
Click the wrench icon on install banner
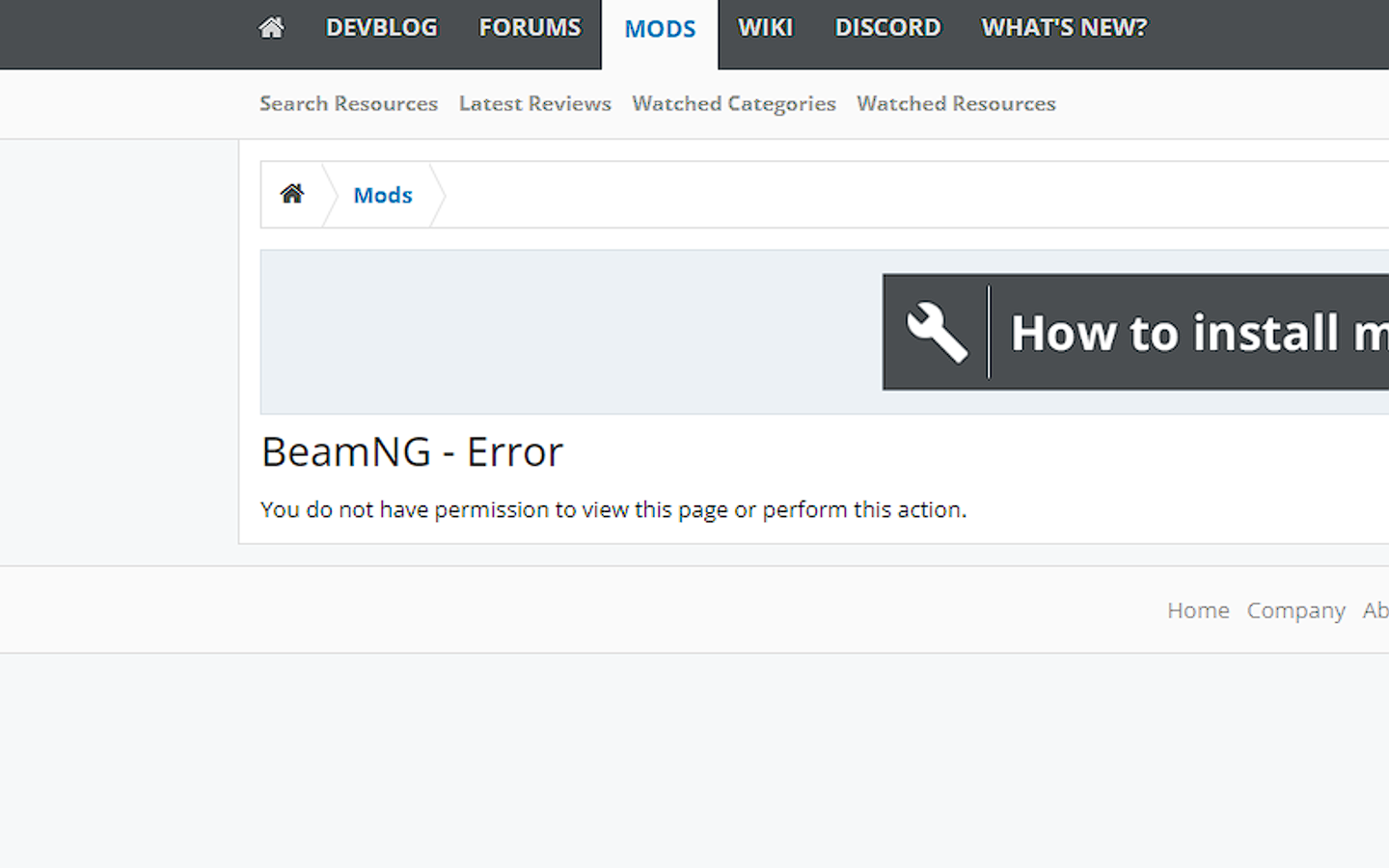point(937,333)
